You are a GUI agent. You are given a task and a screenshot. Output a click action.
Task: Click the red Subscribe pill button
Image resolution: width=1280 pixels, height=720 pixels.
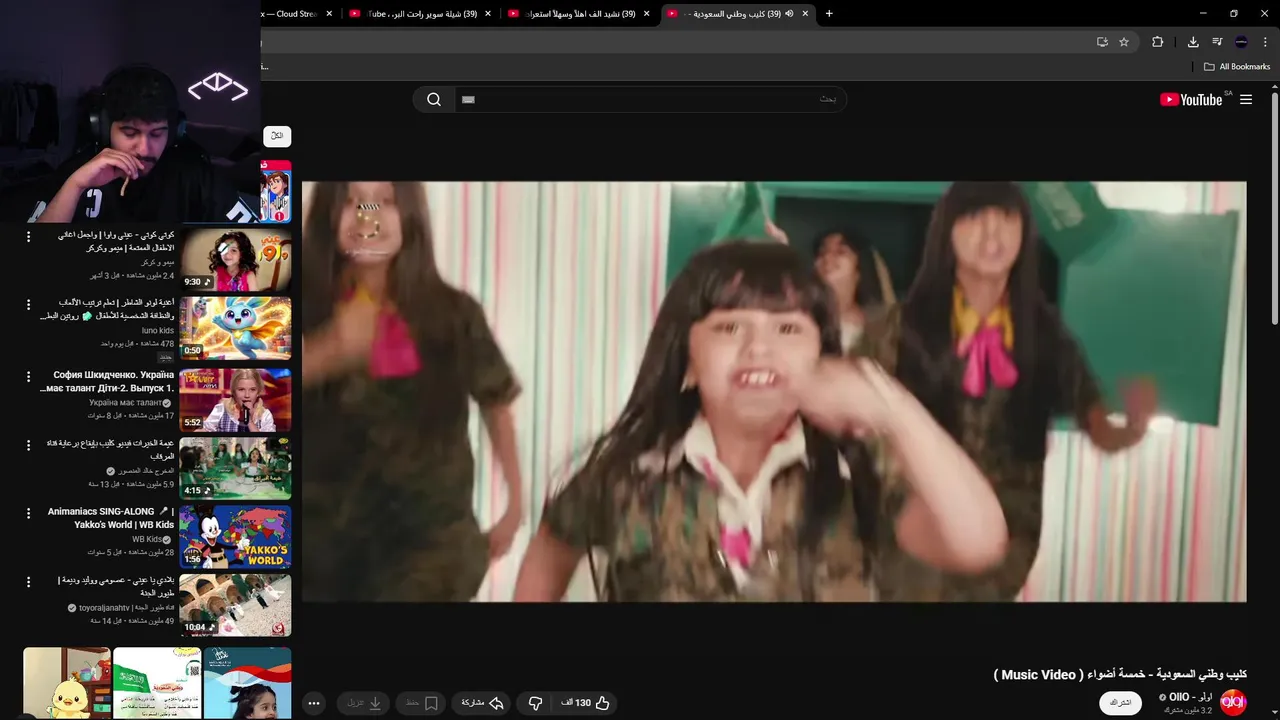pos(1121,703)
